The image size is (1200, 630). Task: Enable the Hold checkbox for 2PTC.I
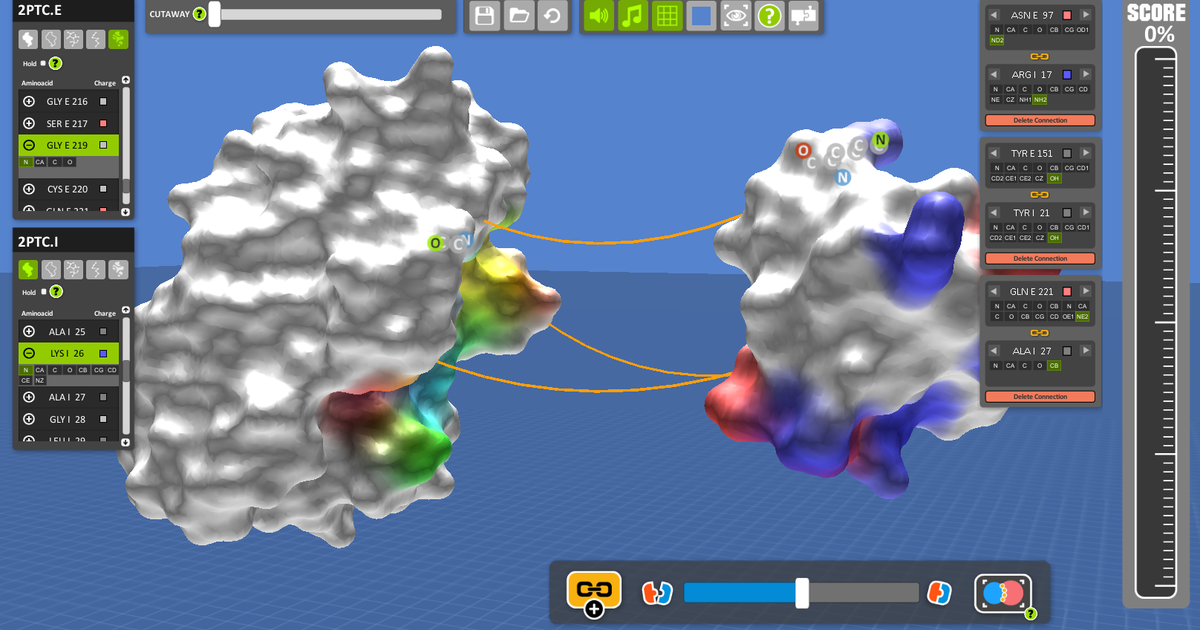pos(42,291)
